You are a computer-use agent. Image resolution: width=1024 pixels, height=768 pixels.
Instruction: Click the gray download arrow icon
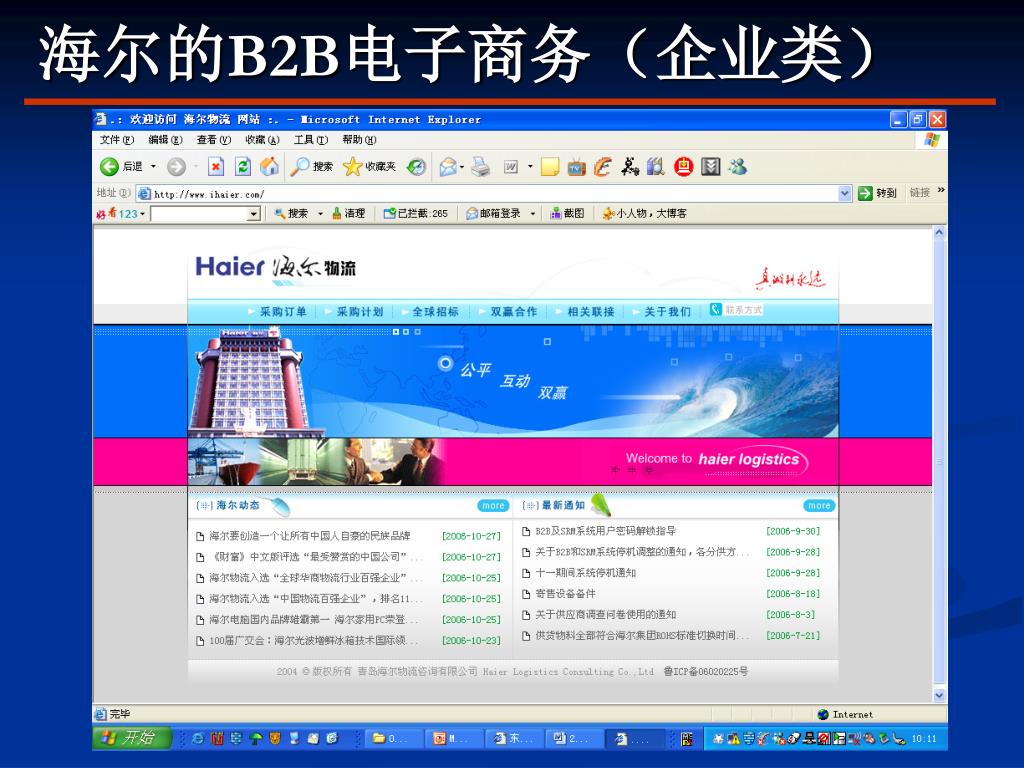click(711, 167)
